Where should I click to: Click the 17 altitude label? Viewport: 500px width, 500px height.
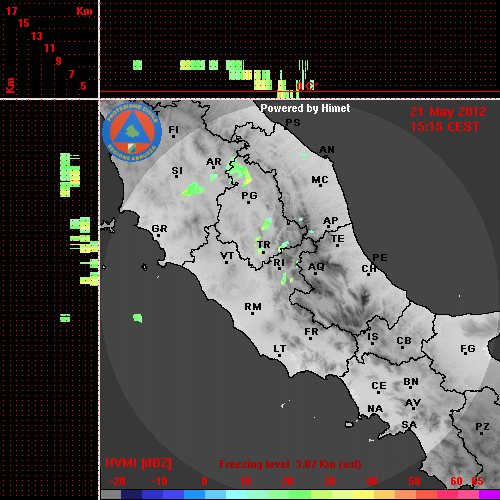pyautogui.click(x=11, y=11)
